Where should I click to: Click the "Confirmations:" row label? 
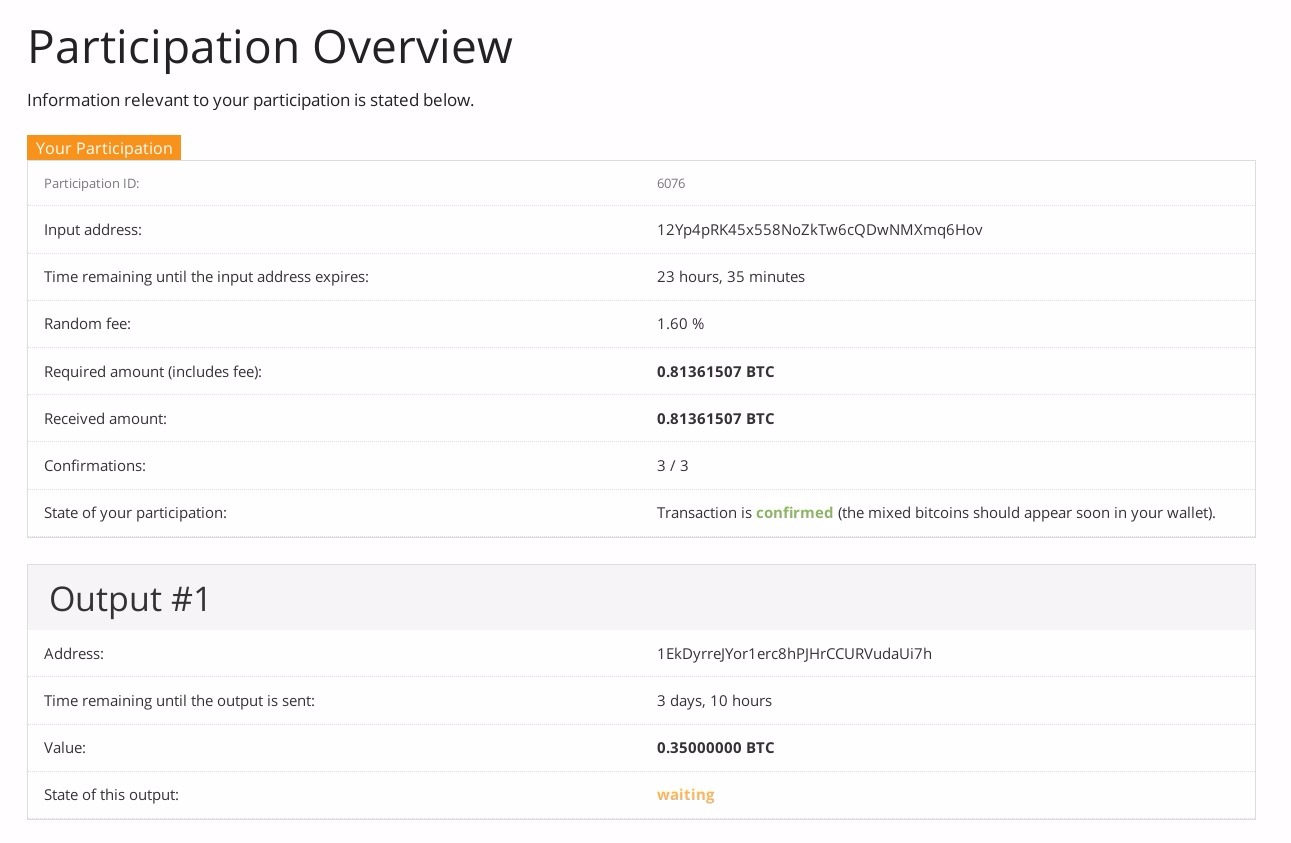(x=94, y=466)
